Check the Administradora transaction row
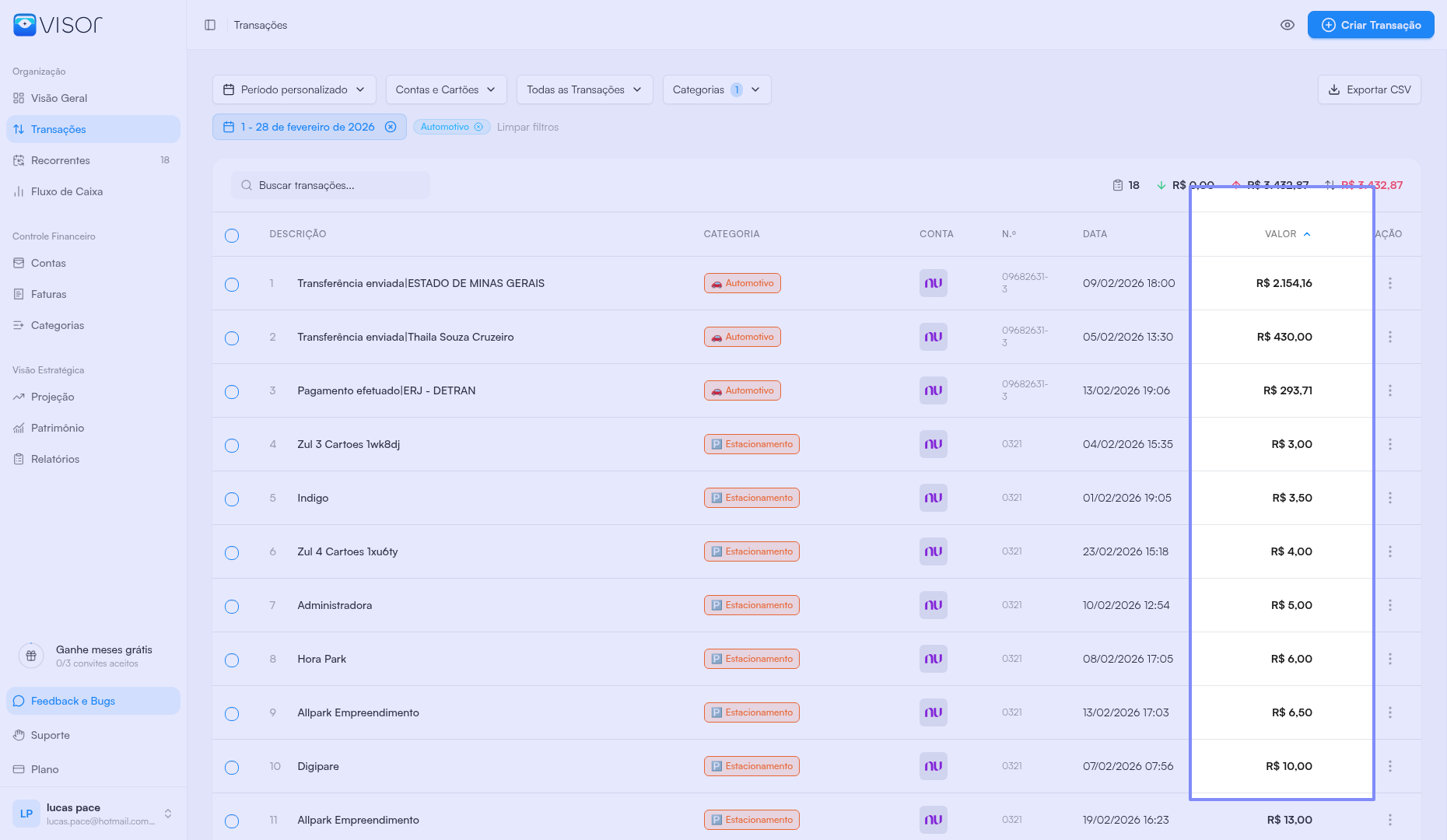Viewport: 1447px width, 840px height. [x=232, y=607]
